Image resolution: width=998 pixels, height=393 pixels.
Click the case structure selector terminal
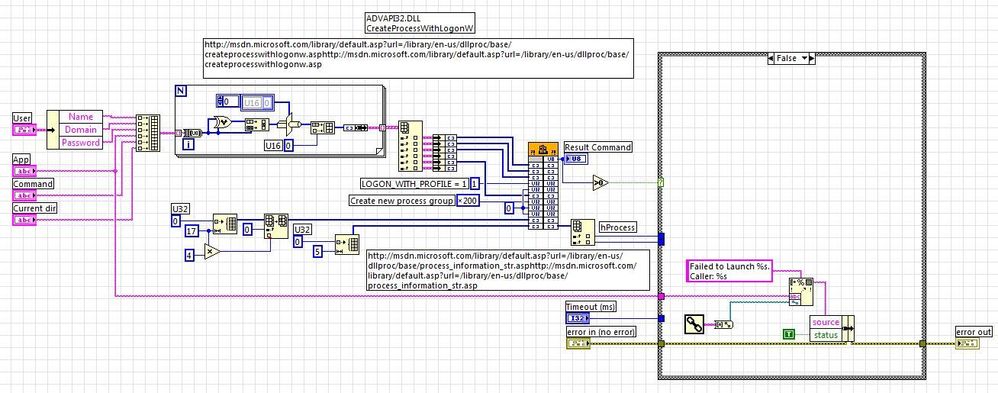(x=661, y=183)
